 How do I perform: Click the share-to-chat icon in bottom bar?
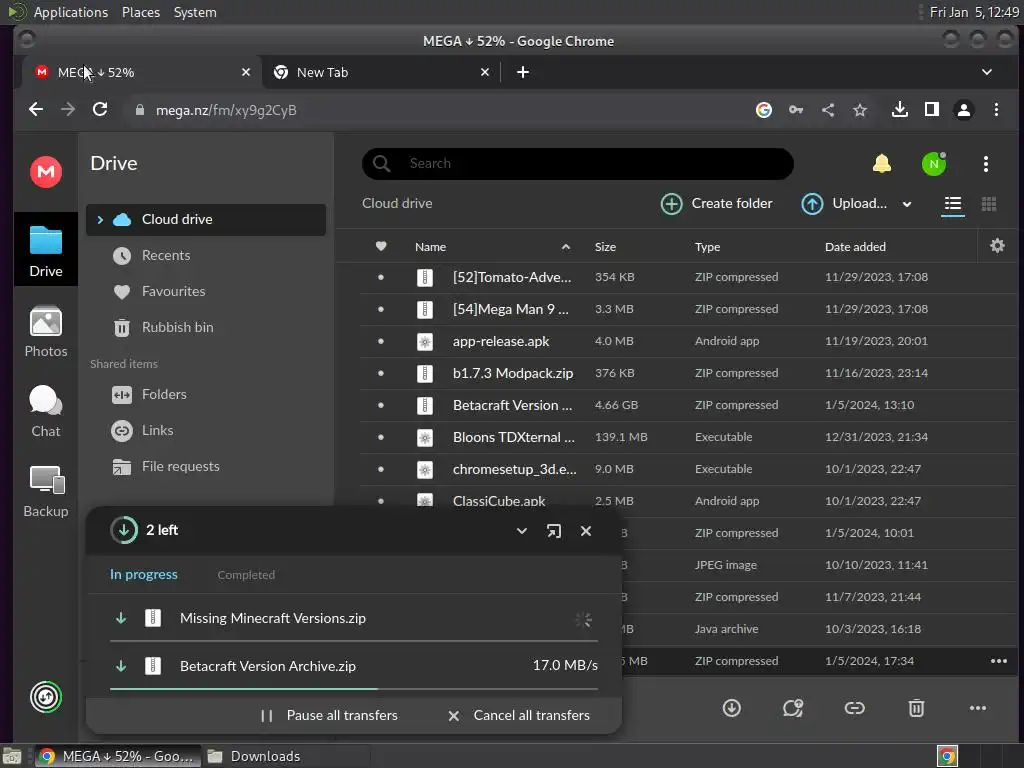793,708
